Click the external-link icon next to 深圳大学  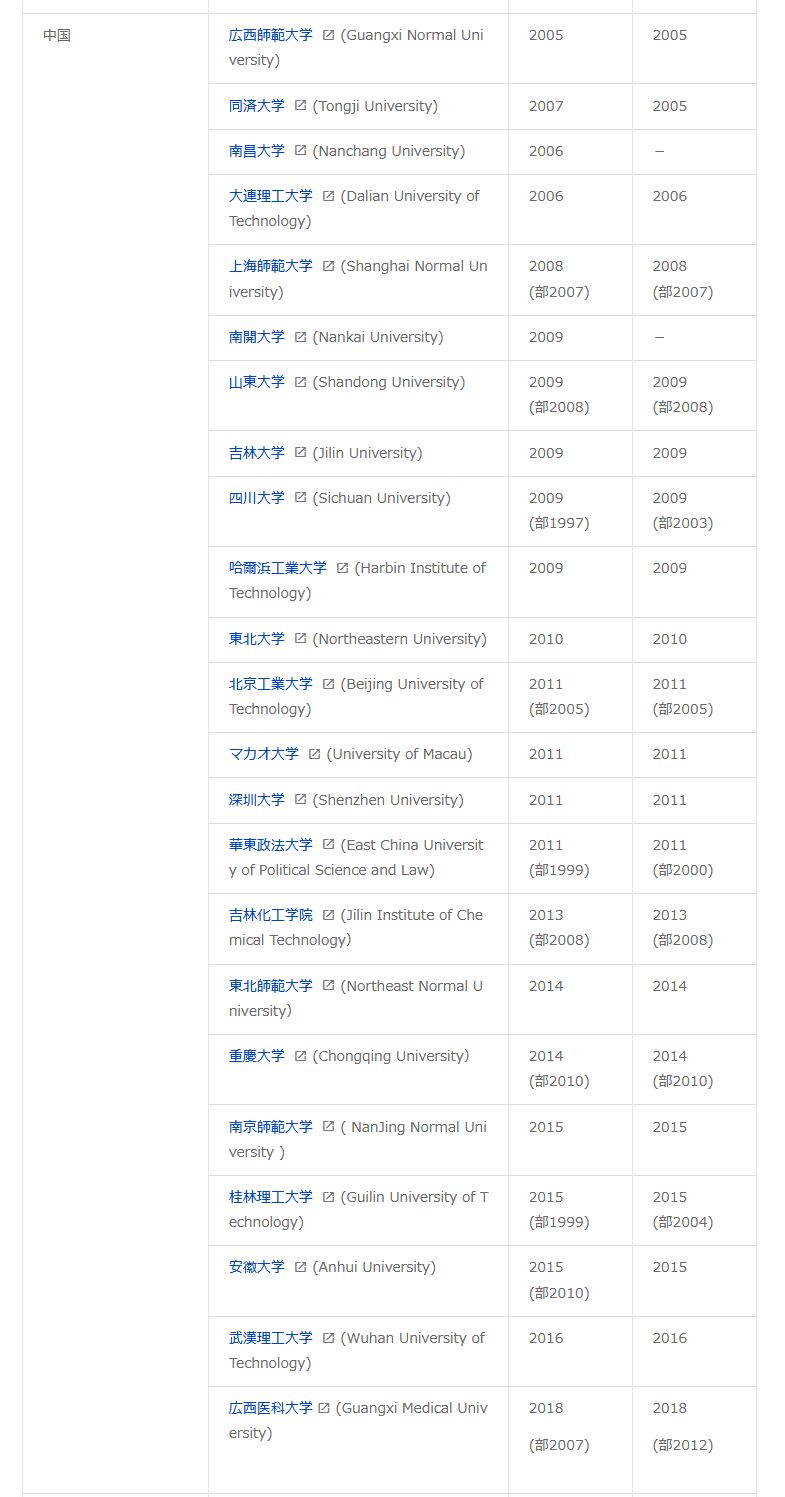pos(300,800)
